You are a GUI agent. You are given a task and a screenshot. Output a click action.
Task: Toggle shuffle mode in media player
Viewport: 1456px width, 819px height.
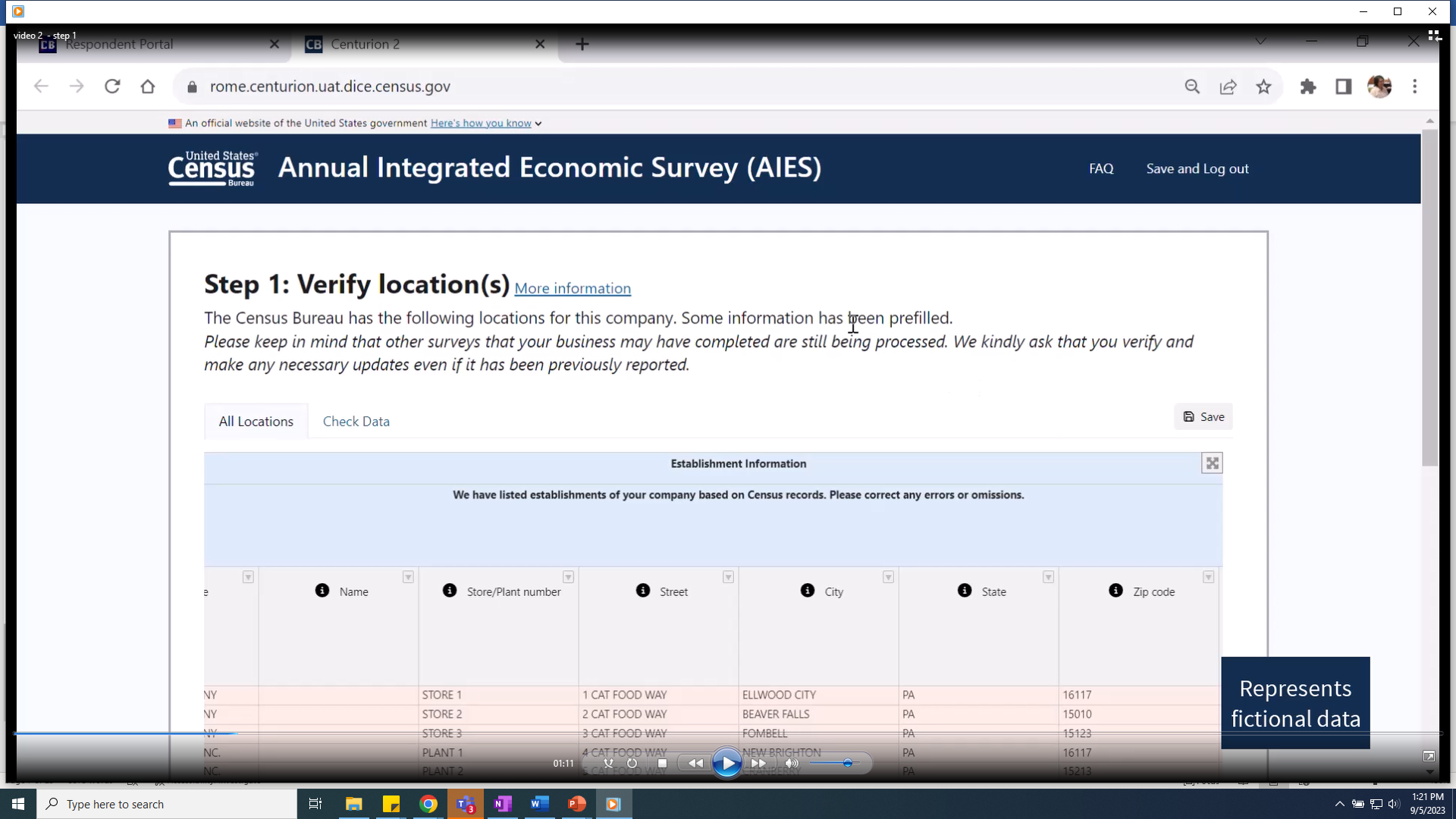608,764
